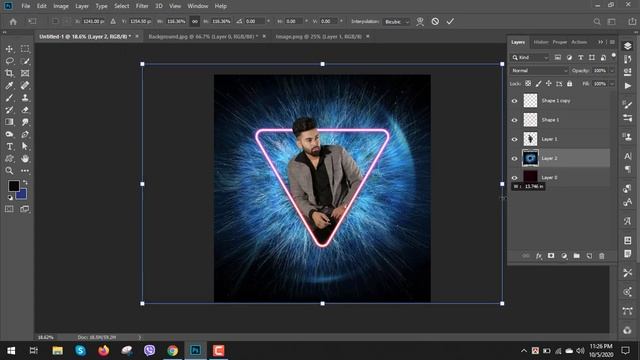Switch to Image.png document tab

point(318,36)
